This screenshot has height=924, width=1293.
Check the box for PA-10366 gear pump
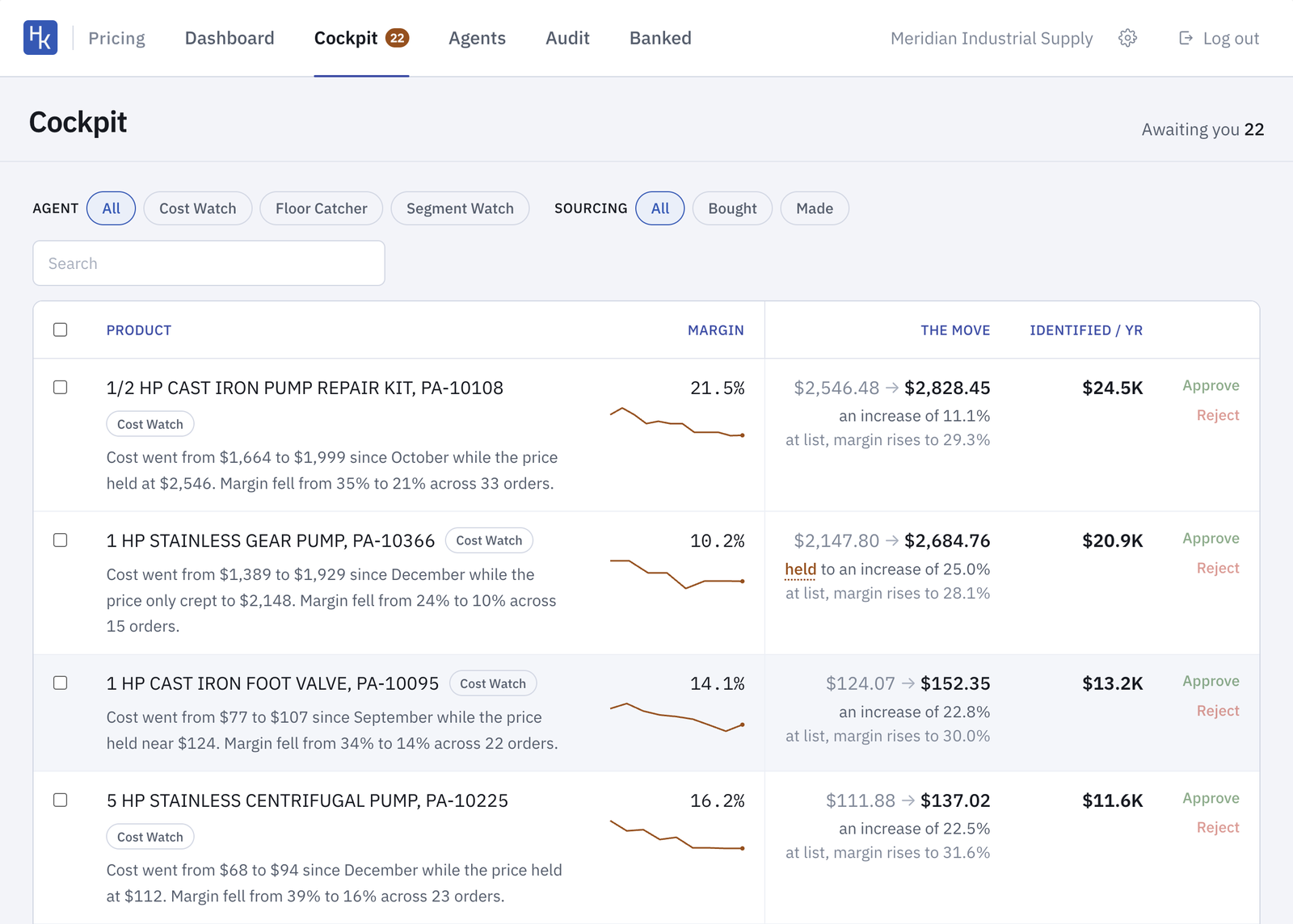[x=61, y=540]
